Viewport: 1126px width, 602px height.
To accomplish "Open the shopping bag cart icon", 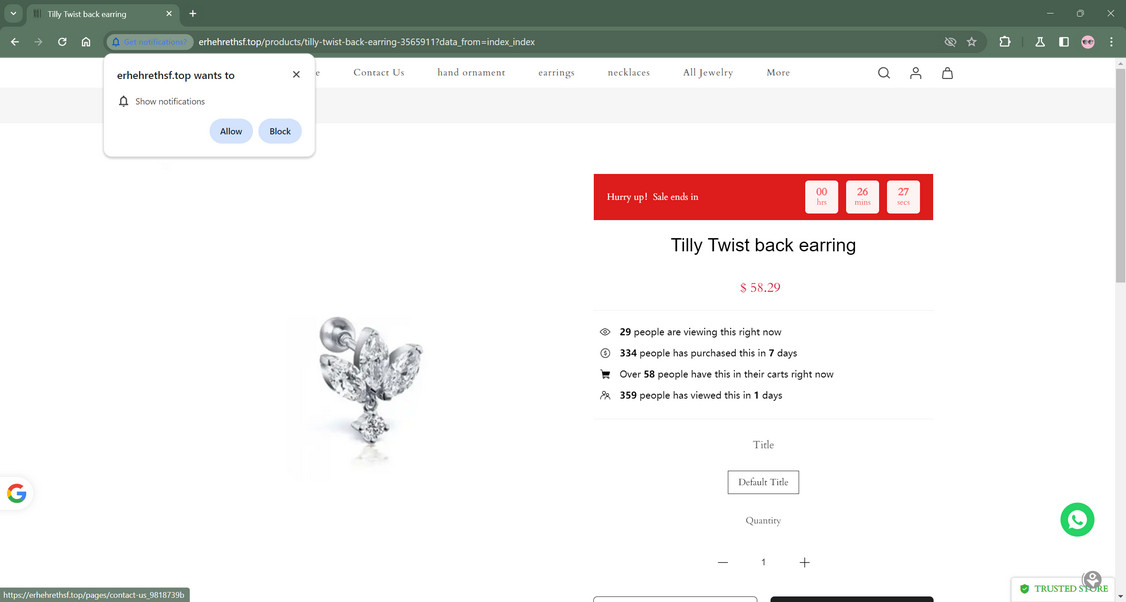I will coord(947,73).
